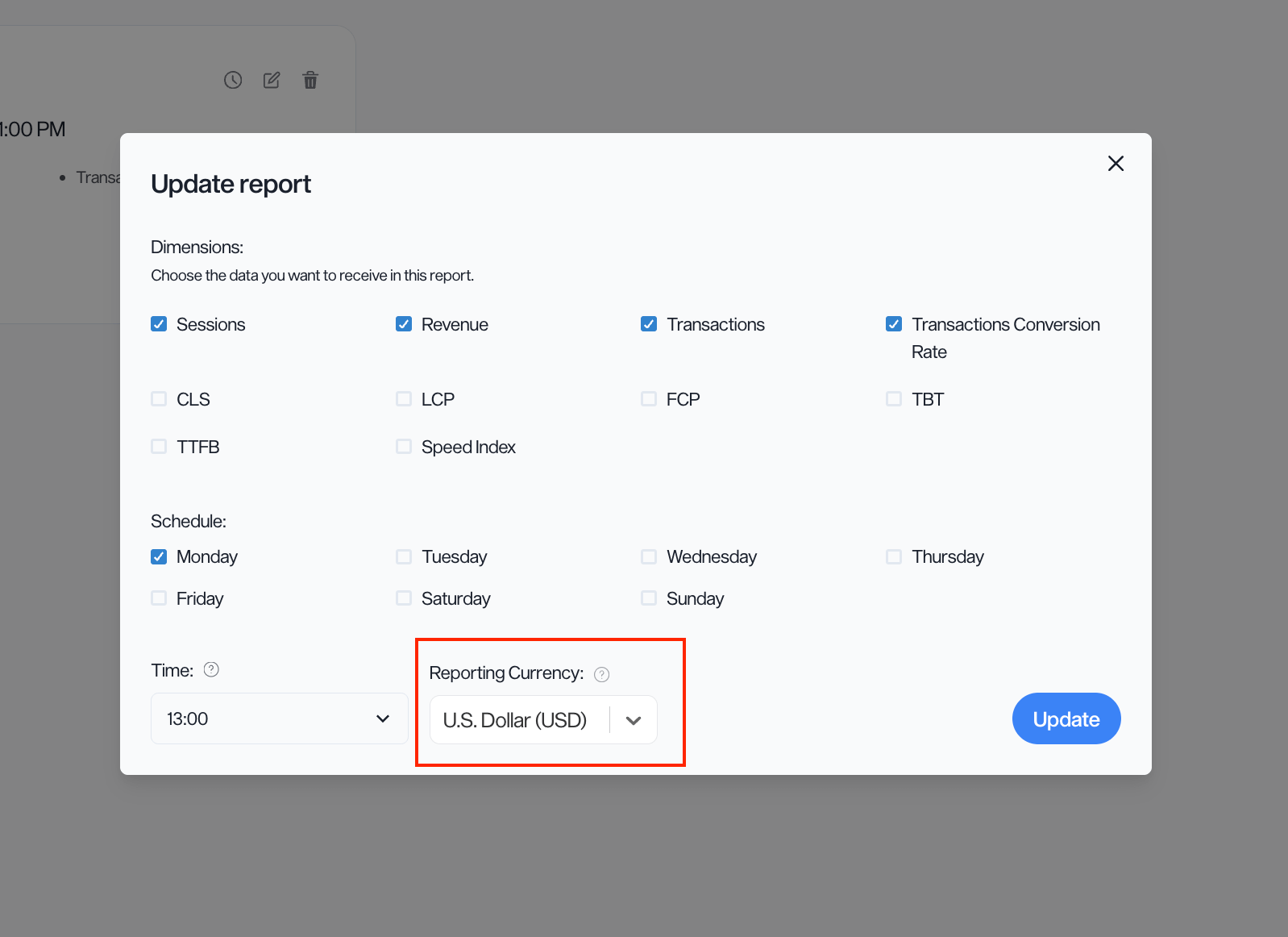
Task: Enable Sunday in the schedule
Action: point(649,598)
